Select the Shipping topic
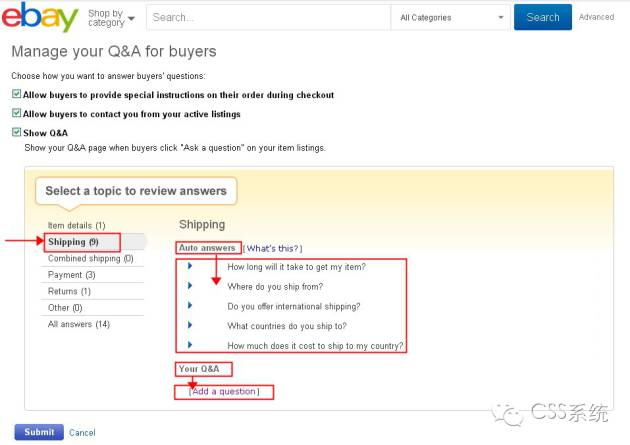 (73, 242)
